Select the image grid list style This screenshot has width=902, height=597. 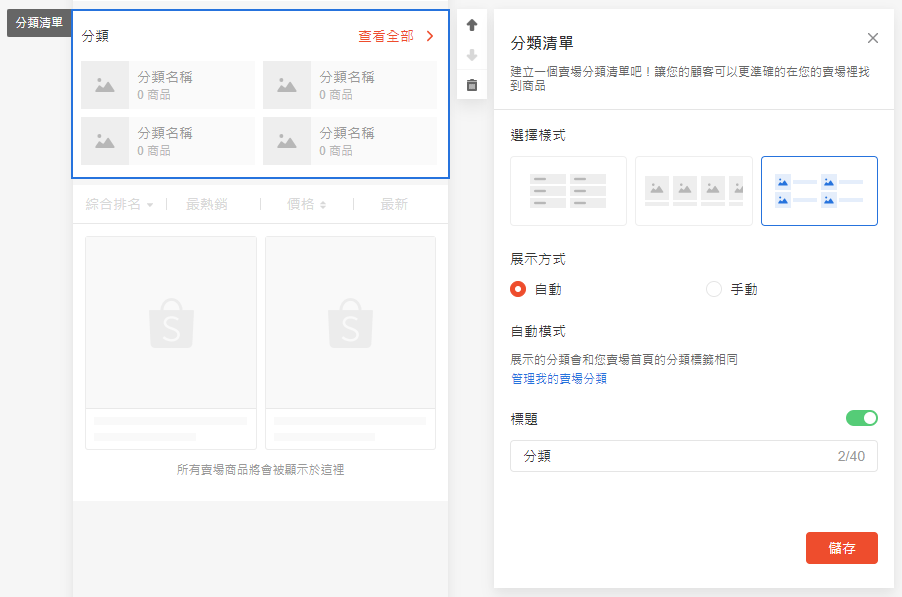tap(819, 191)
